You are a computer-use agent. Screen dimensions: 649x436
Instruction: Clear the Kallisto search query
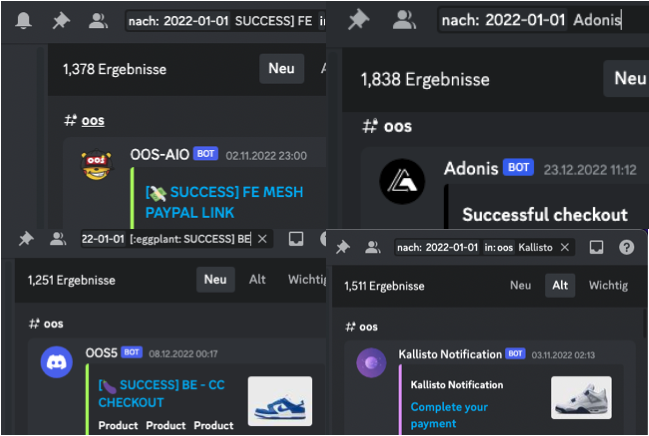pos(565,248)
